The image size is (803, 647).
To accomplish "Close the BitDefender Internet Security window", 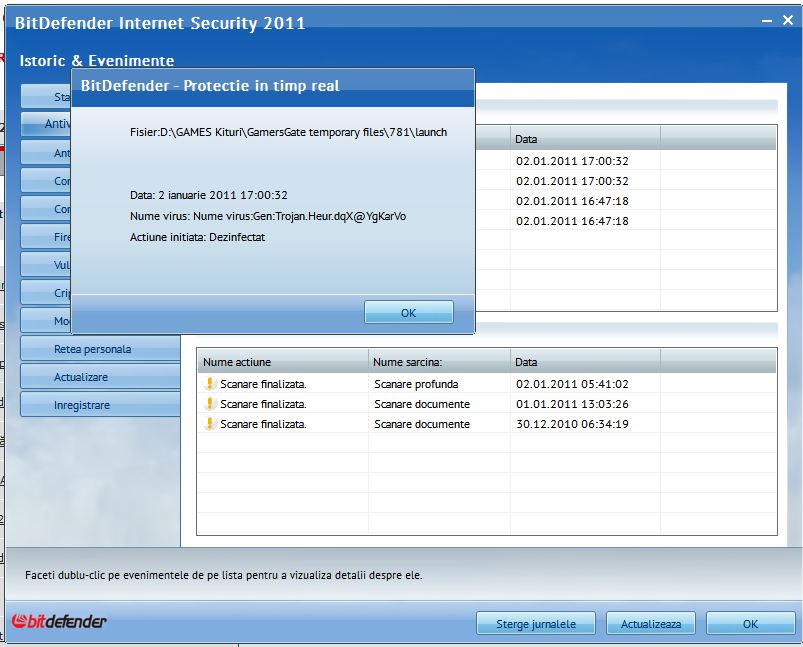I will [x=788, y=20].
